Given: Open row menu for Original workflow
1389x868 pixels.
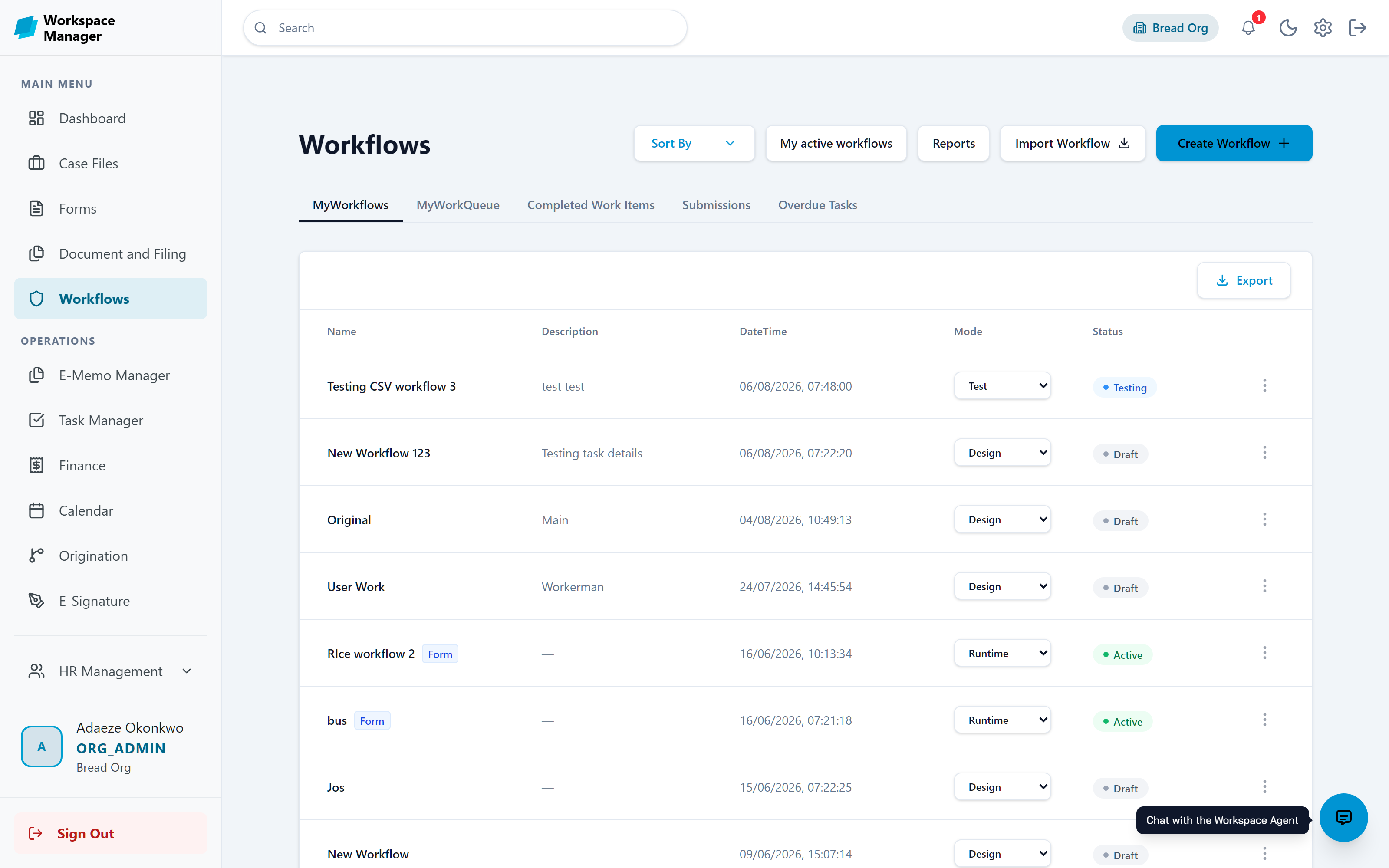Looking at the screenshot, I should 1264,519.
